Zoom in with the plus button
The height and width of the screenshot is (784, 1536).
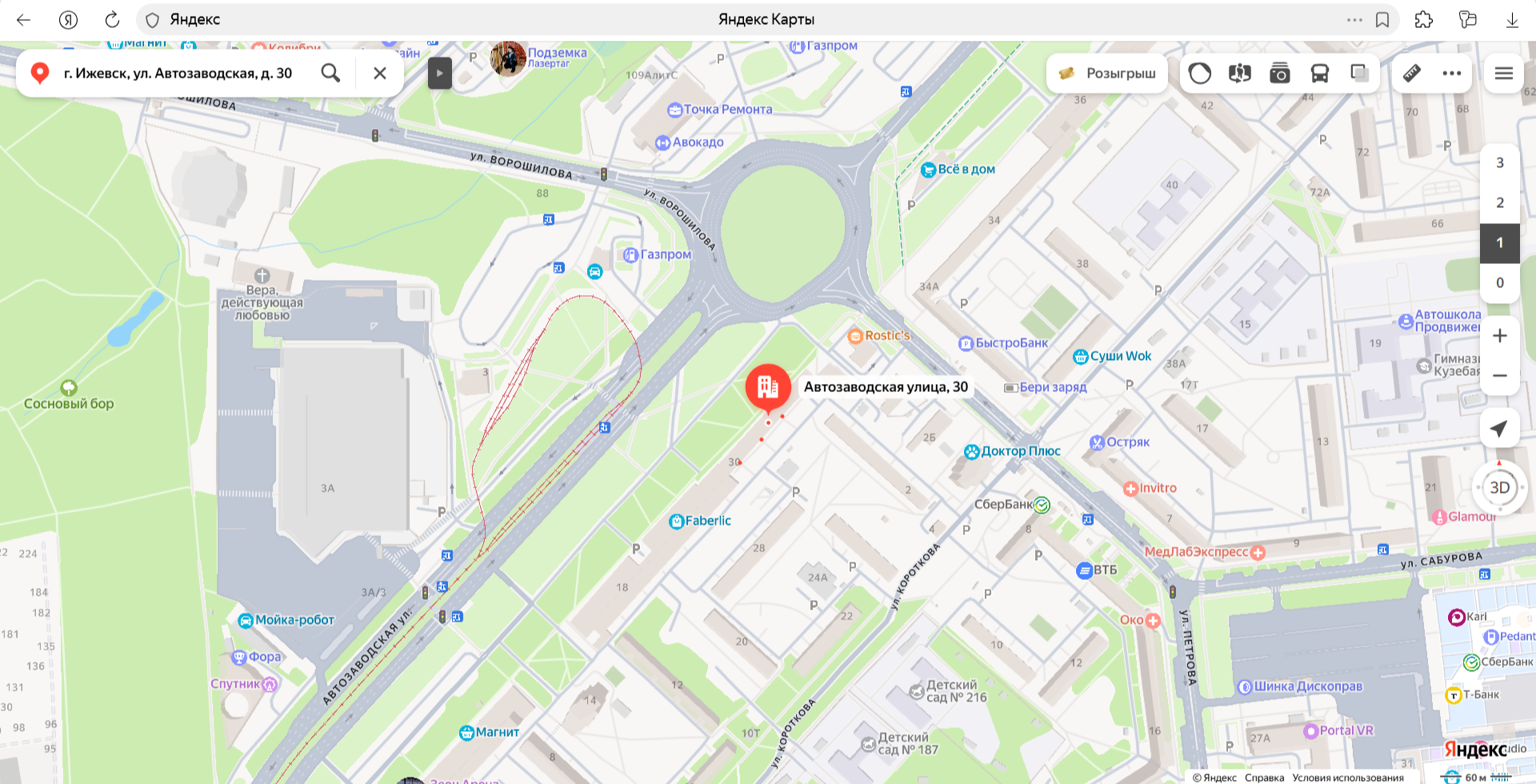(1500, 336)
